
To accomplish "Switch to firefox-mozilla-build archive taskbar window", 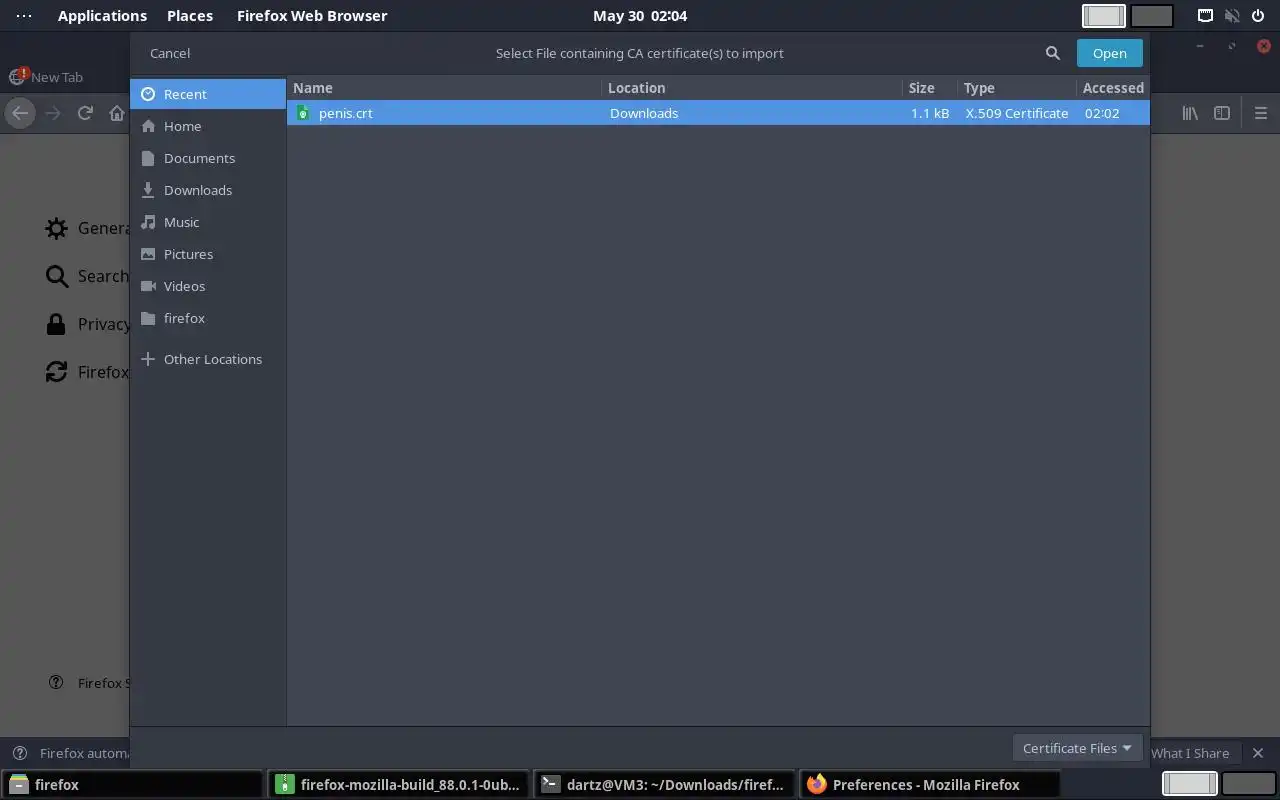I will coord(399,784).
